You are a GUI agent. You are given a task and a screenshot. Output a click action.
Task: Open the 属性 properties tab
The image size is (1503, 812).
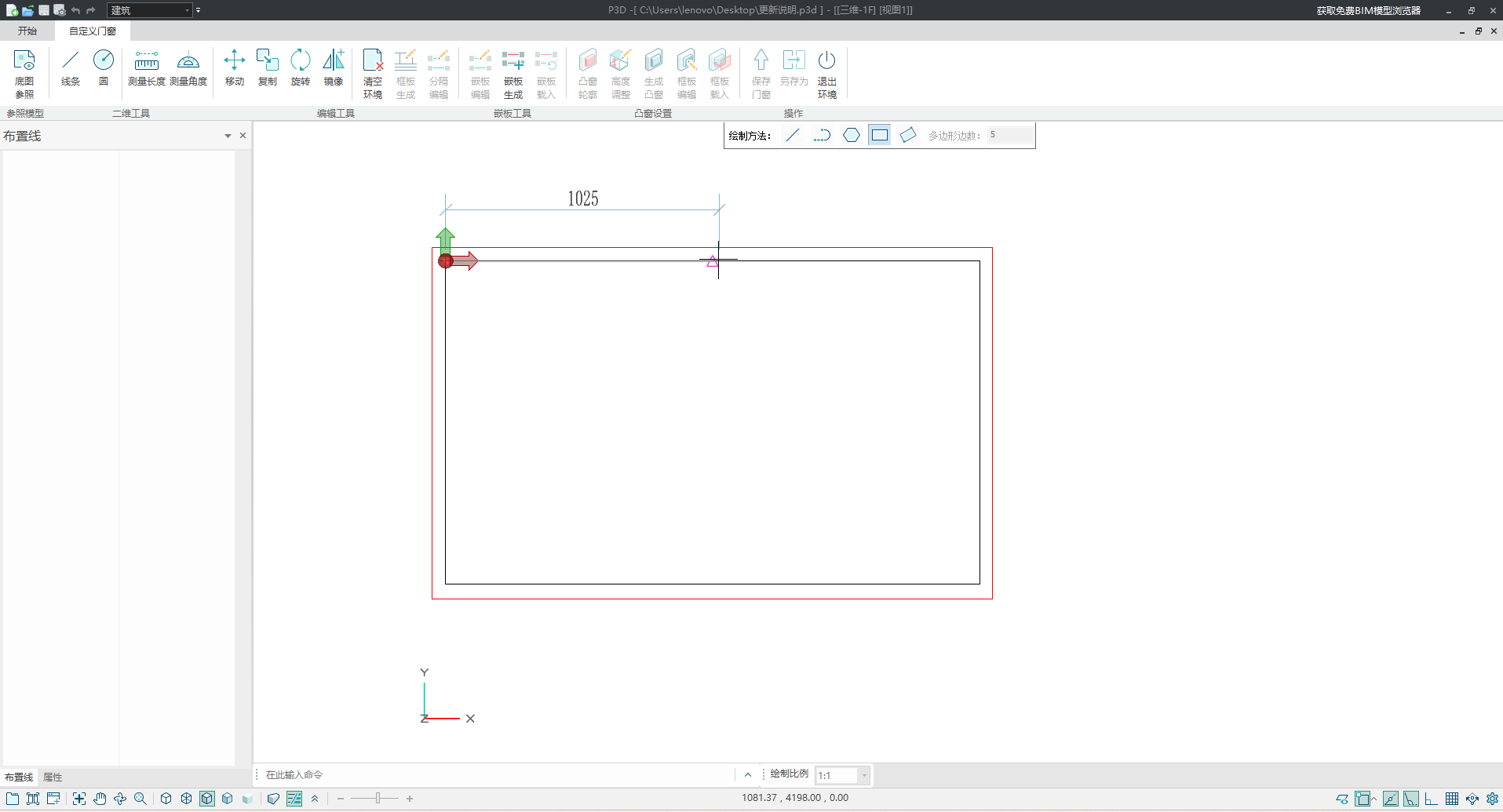[x=53, y=777]
